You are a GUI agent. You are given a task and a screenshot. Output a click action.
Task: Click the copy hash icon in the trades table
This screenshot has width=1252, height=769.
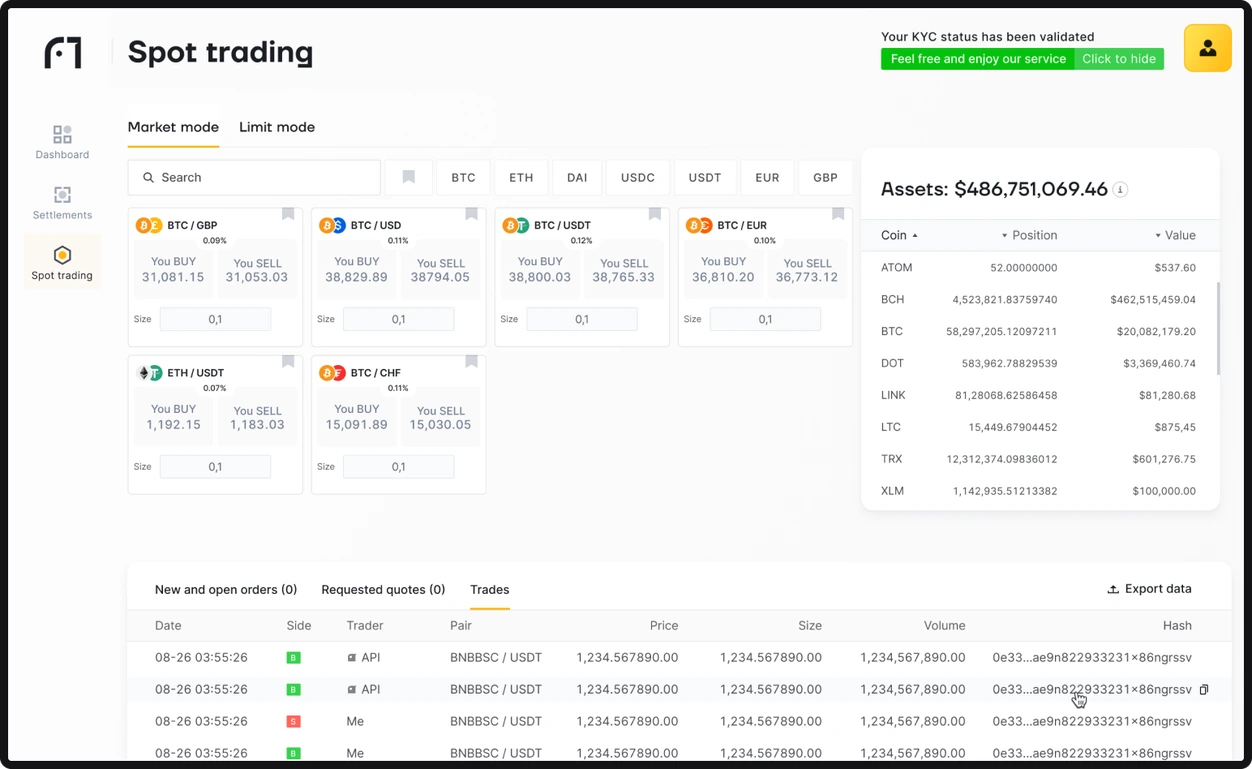point(1204,689)
